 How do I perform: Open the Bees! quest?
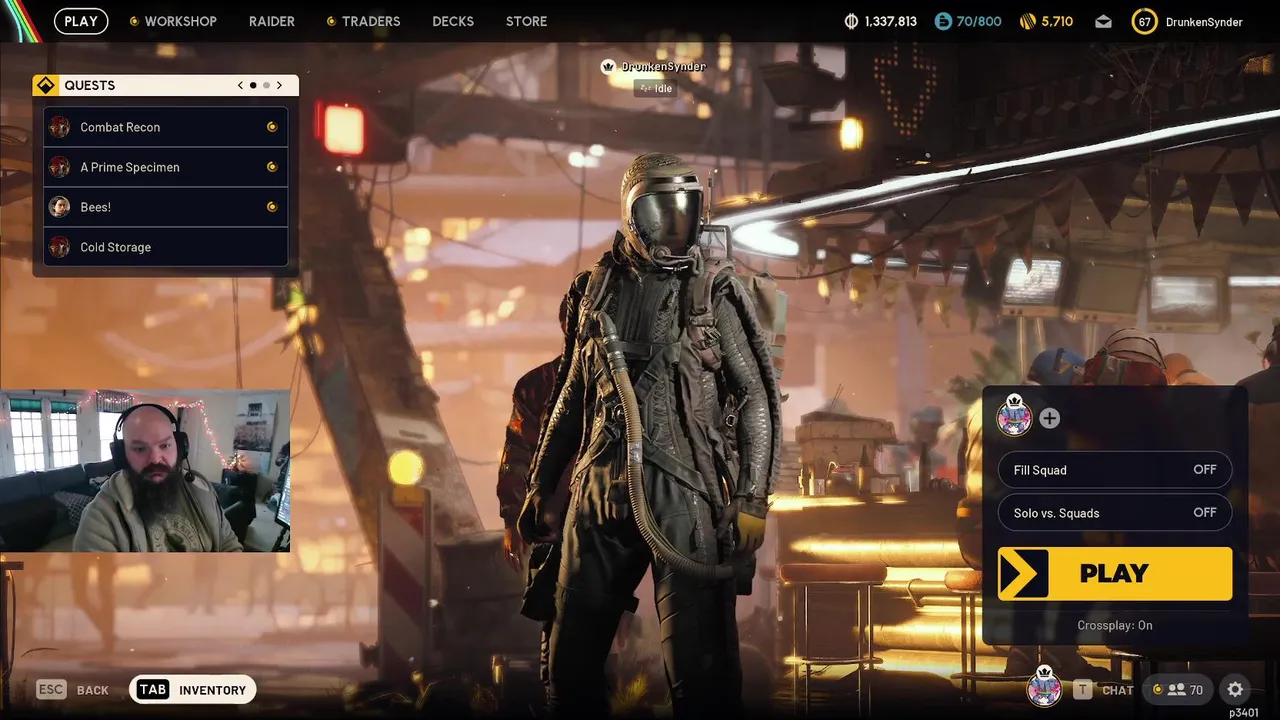click(x=166, y=207)
